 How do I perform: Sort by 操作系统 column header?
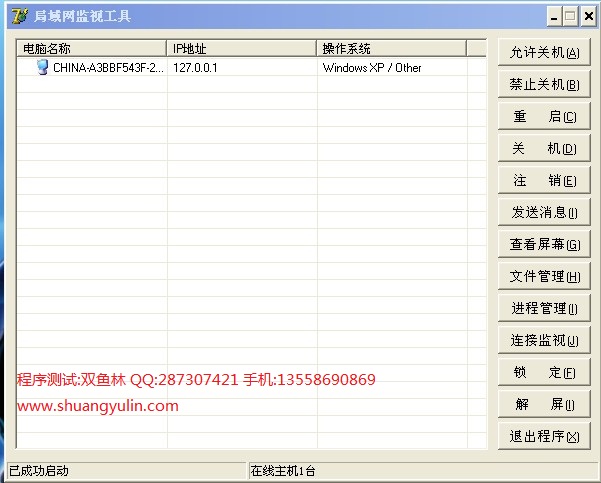point(391,49)
